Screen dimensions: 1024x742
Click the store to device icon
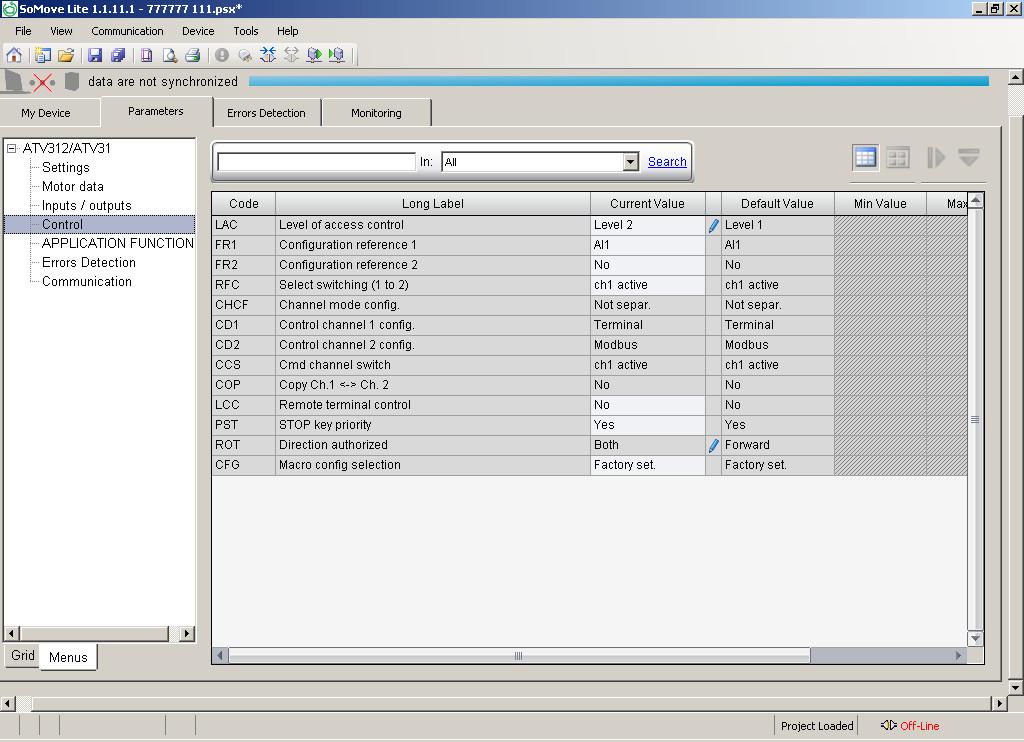pos(337,55)
